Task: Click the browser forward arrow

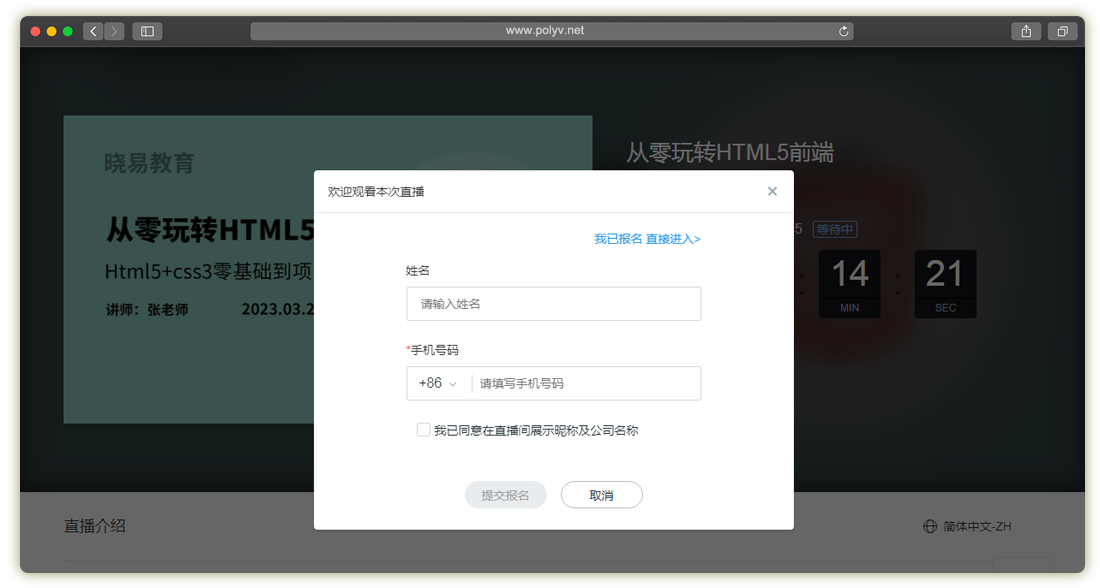Action: (114, 31)
